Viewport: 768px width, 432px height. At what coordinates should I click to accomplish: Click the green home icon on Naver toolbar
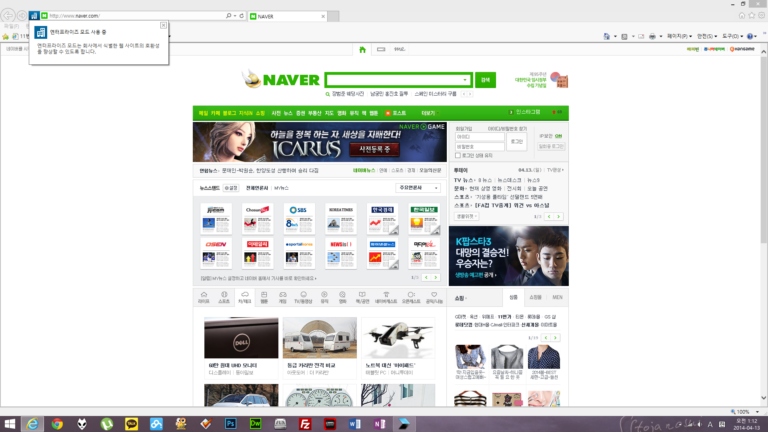click(362, 49)
